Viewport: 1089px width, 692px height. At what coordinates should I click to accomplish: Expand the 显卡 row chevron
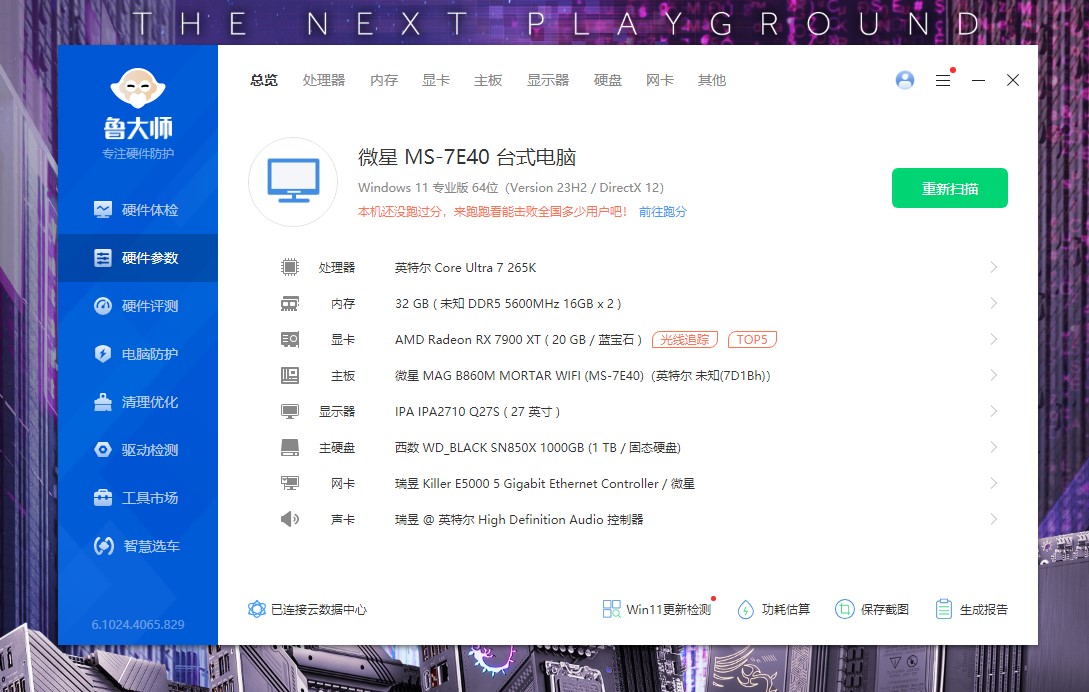[x=993, y=339]
